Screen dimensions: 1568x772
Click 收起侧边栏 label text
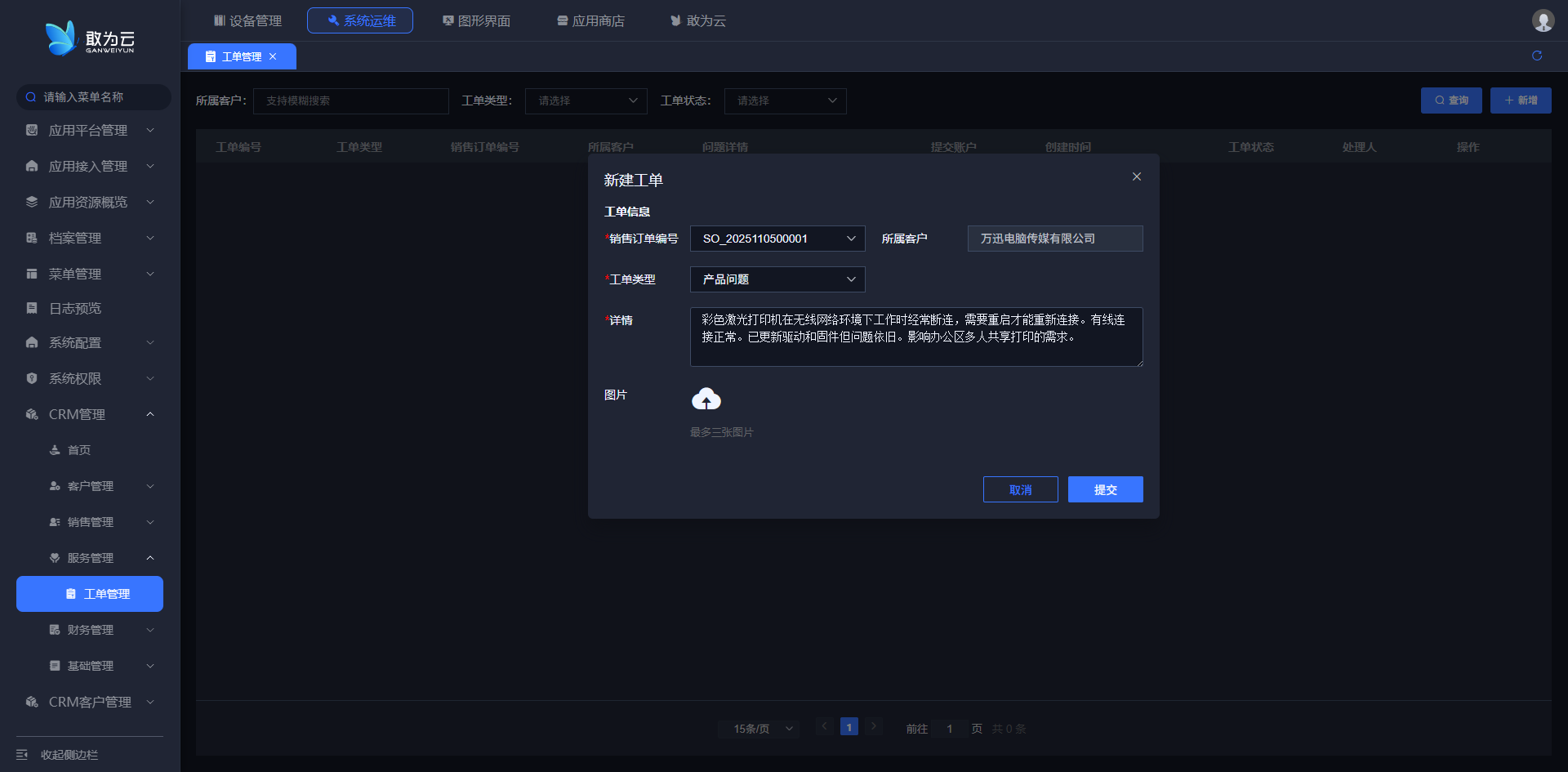click(69, 755)
